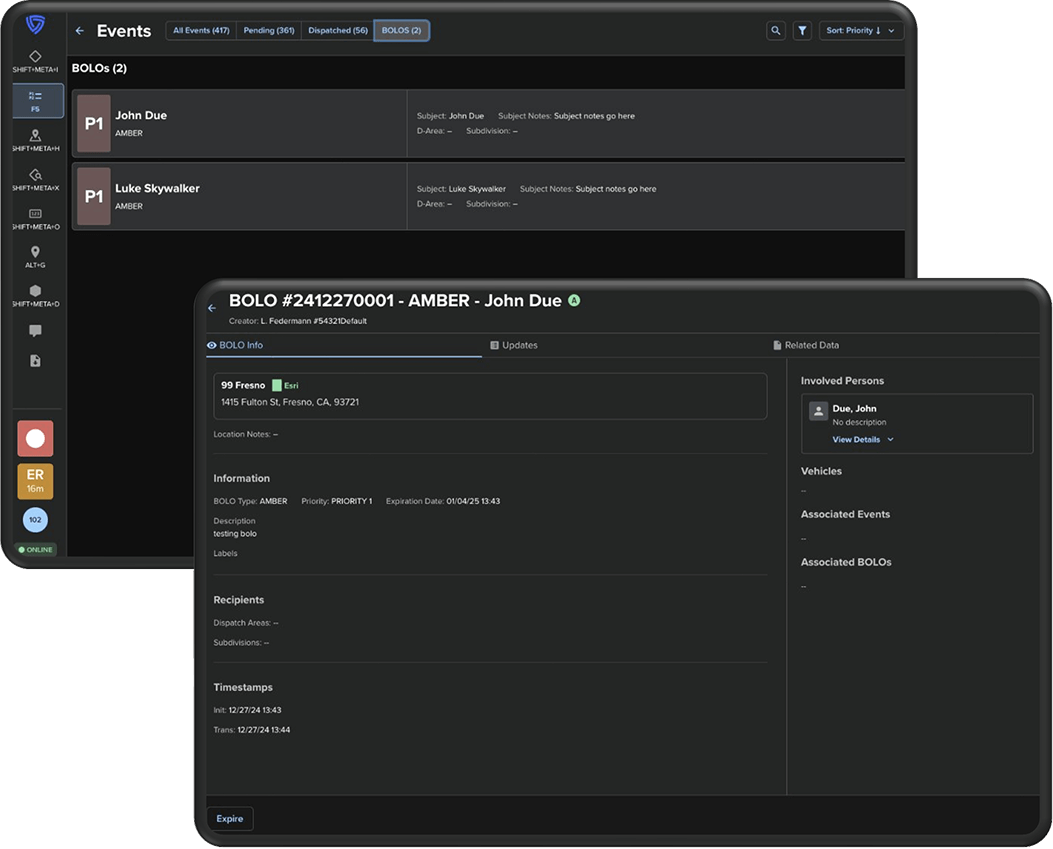Viewport: 1053px width, 849px height.
Task: Go back using the Events back arrow
Action: (80, 31)
